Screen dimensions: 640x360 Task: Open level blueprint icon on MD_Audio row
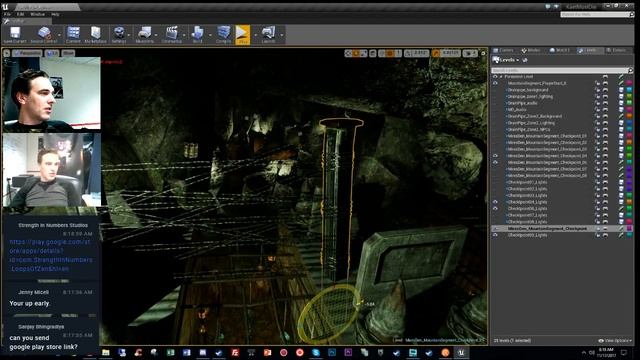point(605,109)
